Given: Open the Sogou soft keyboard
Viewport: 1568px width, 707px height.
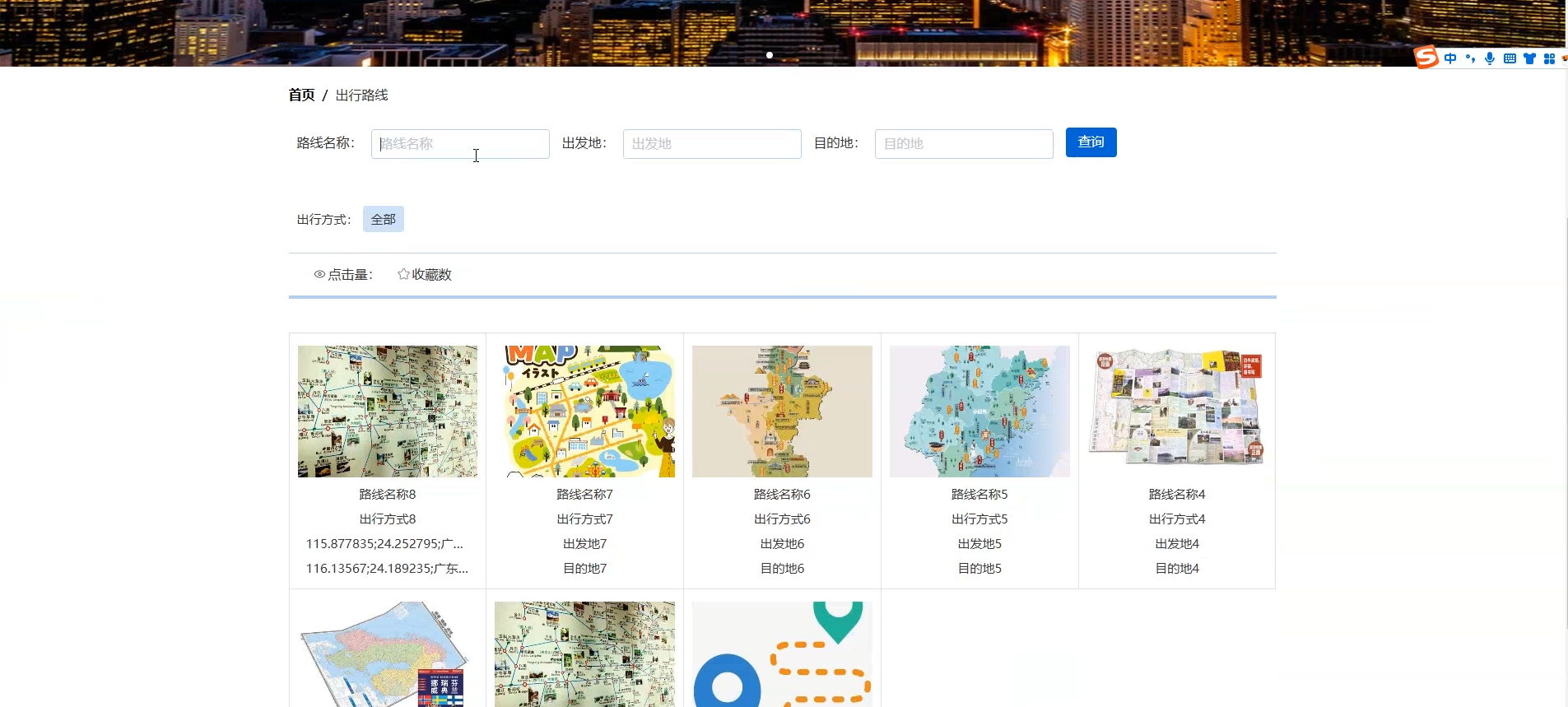Looking at the screenshot, I should [x=1510, y=58].
